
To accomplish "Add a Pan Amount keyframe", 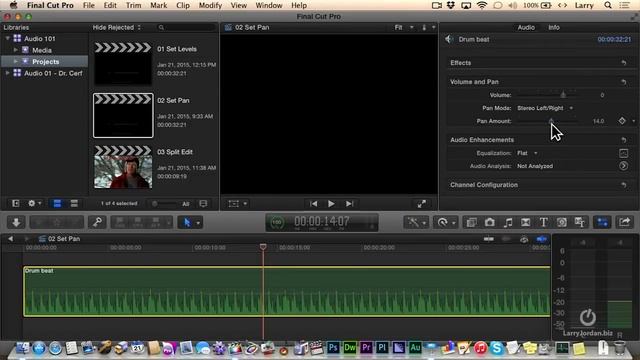I will click(x=622, y=121).
